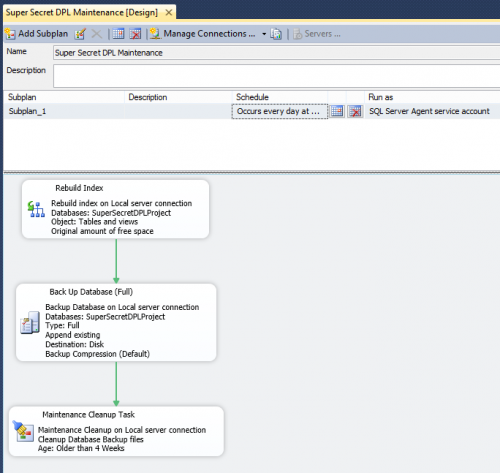The image size is (500, 473).
Task: Click the 'Append existing' line
Action: 72,335
